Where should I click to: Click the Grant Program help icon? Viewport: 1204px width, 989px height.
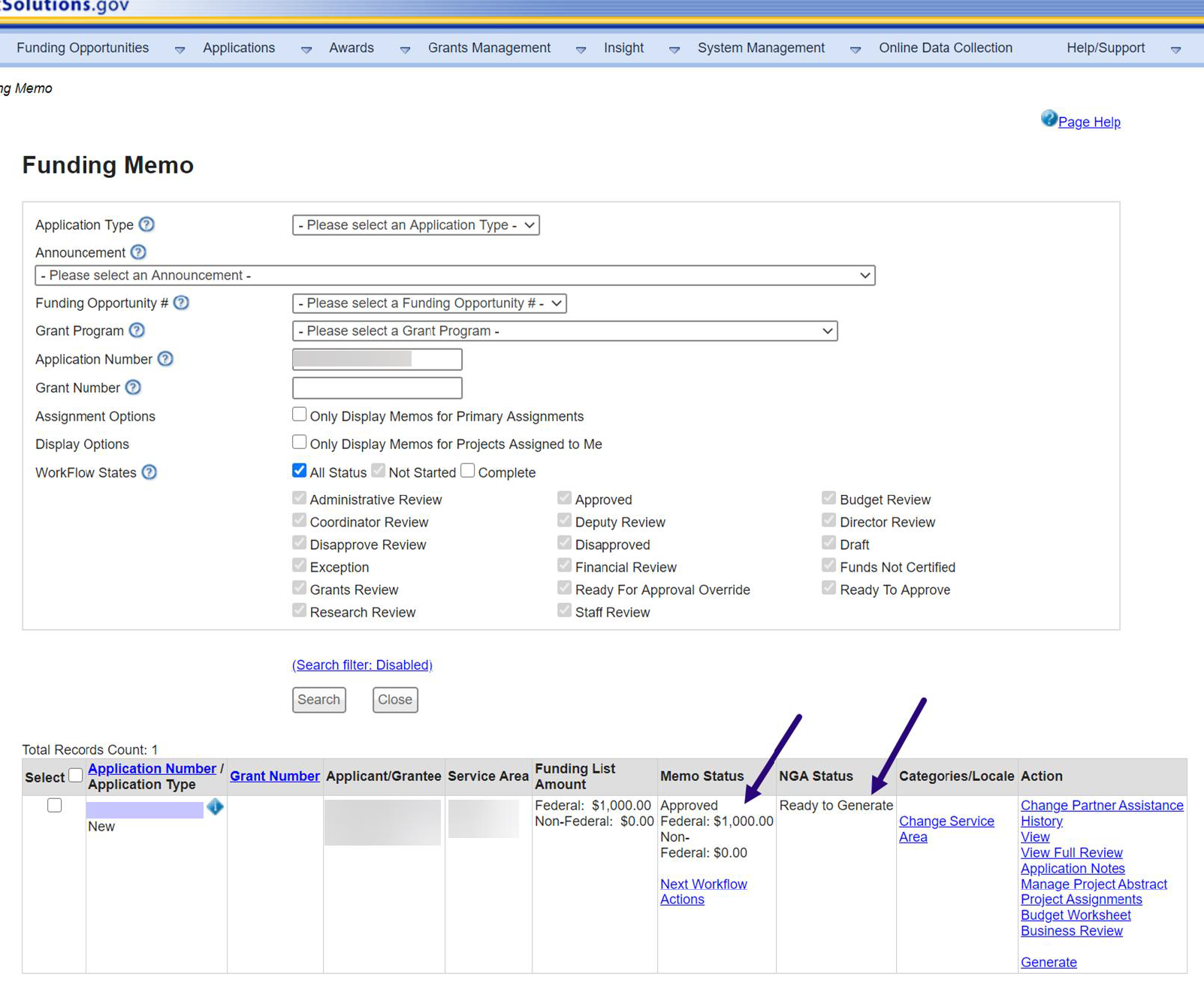137,330
